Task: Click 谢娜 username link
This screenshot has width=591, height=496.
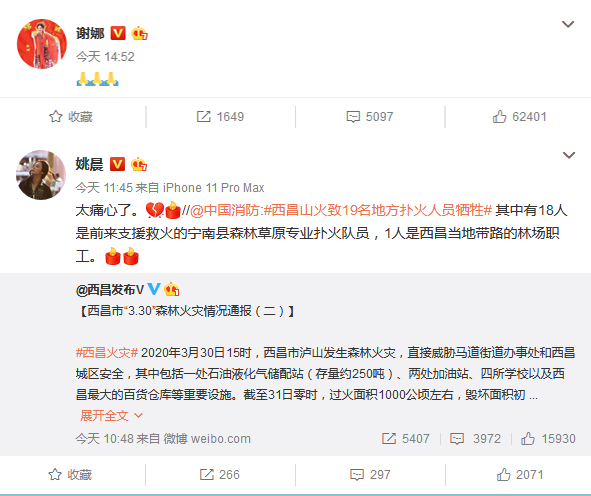Action: click(90, 33)
